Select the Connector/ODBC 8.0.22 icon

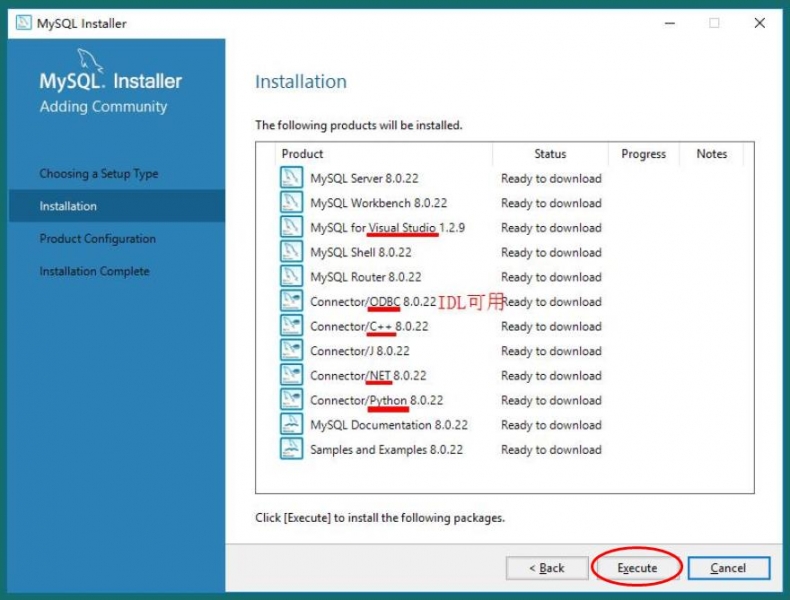coord(291,301)
